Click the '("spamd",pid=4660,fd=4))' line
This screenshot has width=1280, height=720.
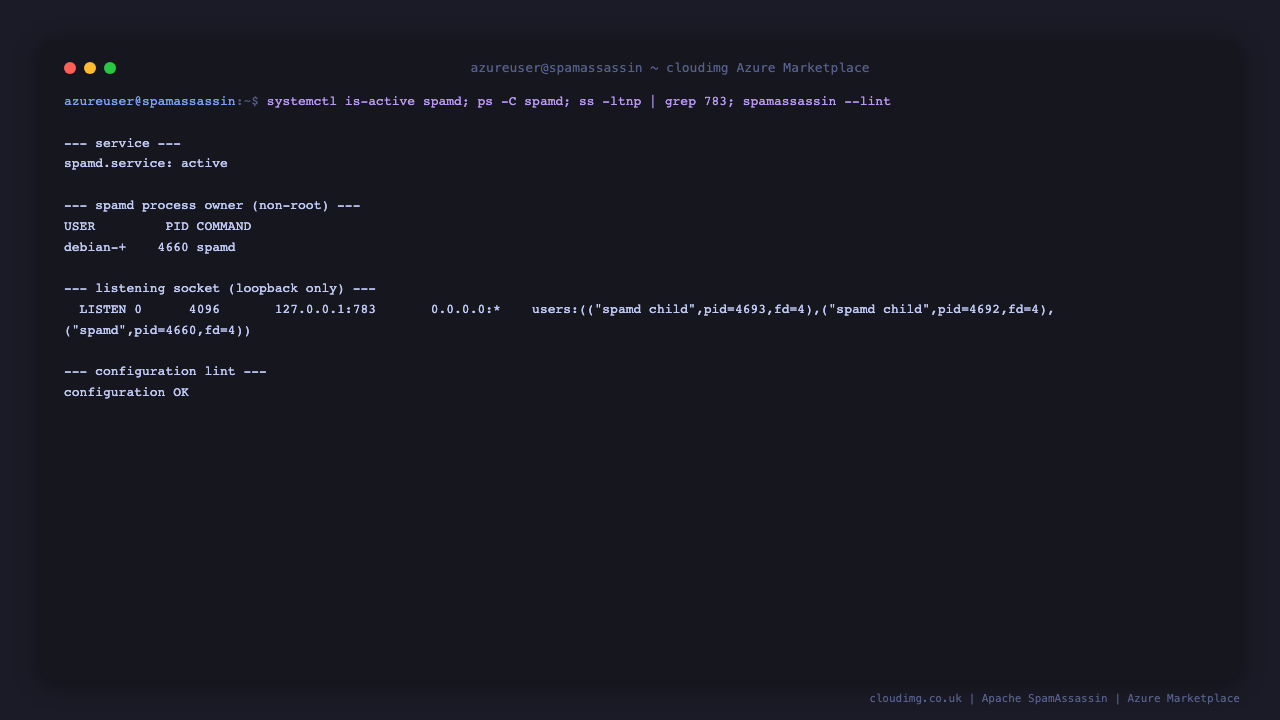[158, 331]
